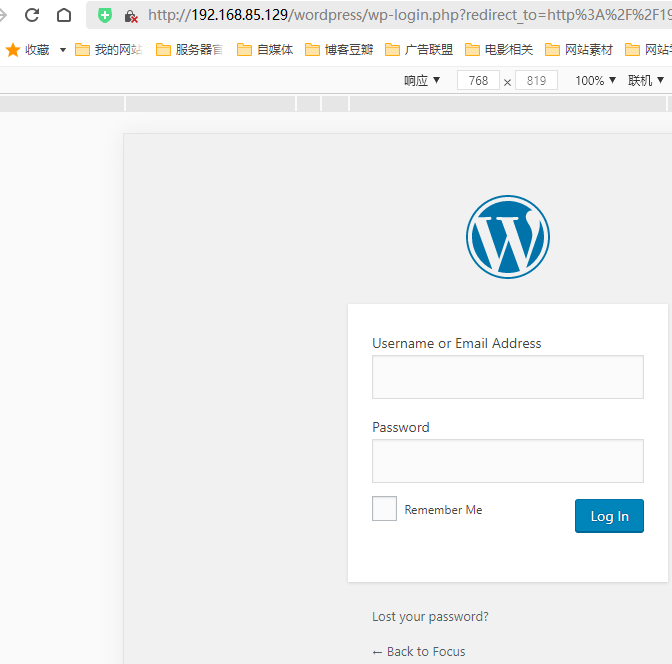Click the star favorites icon
Screen dimensions: 672x664
[13, 50]
